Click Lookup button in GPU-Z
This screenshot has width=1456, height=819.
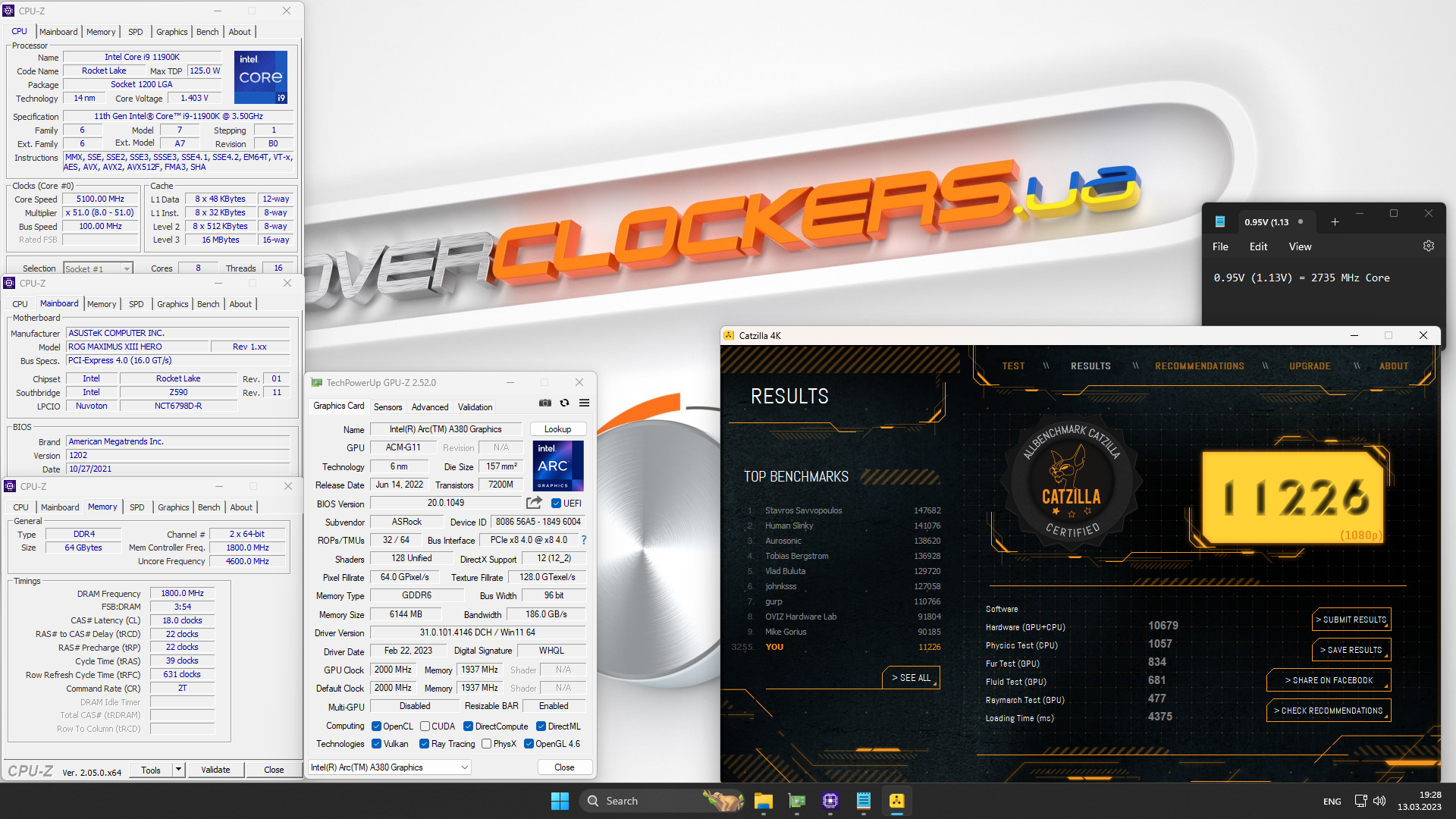[x=557, y=429]
